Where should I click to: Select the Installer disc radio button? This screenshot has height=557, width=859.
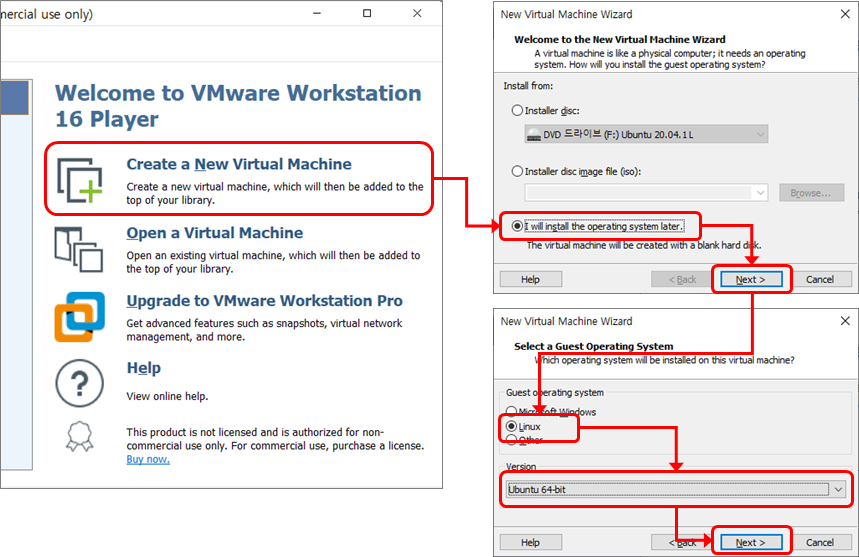click(x=517, y=110)
